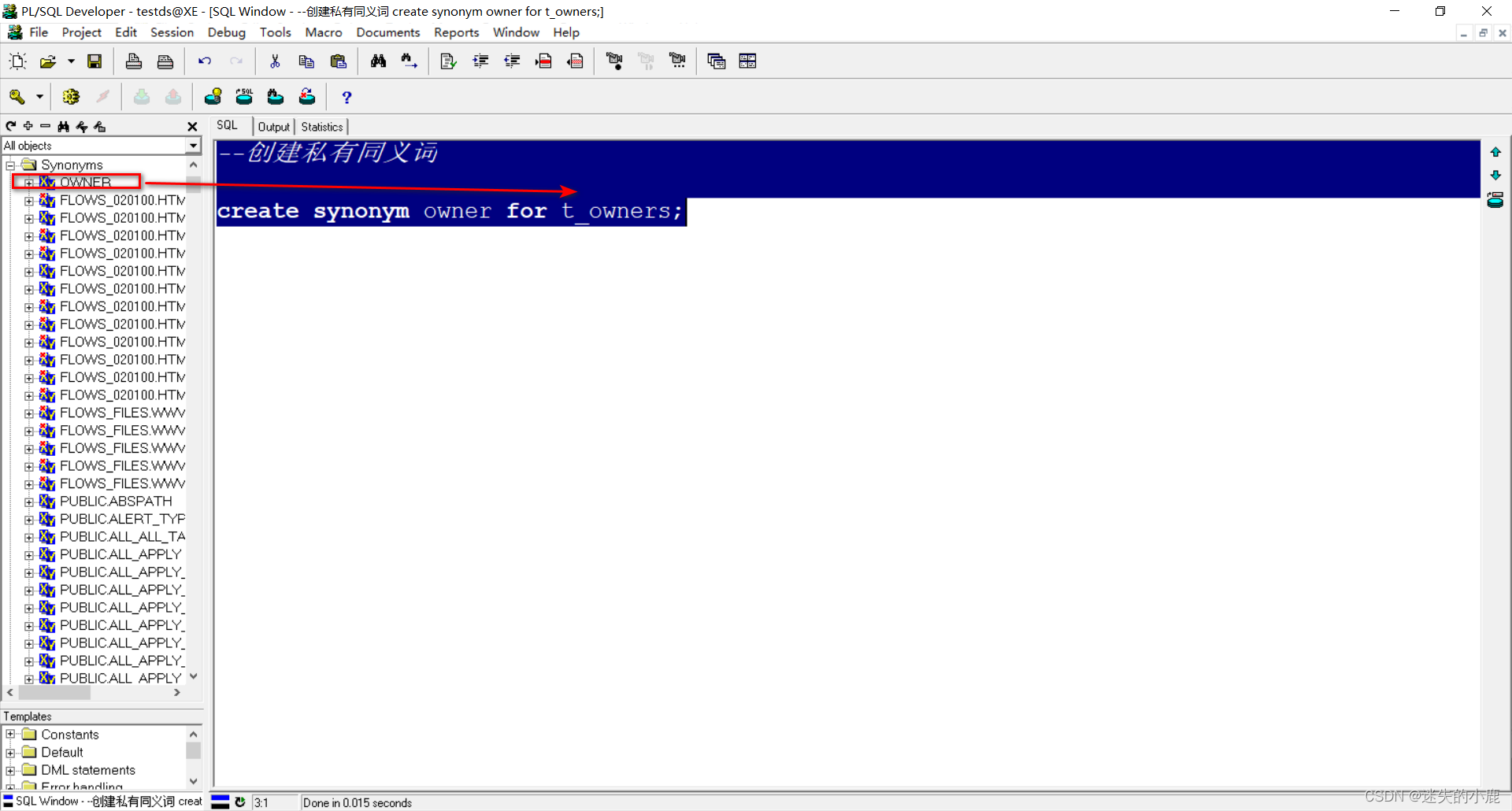Click the Find next binoculars-arrow icon
Screen dimensions: 1512x811
[x=409, y=61]
